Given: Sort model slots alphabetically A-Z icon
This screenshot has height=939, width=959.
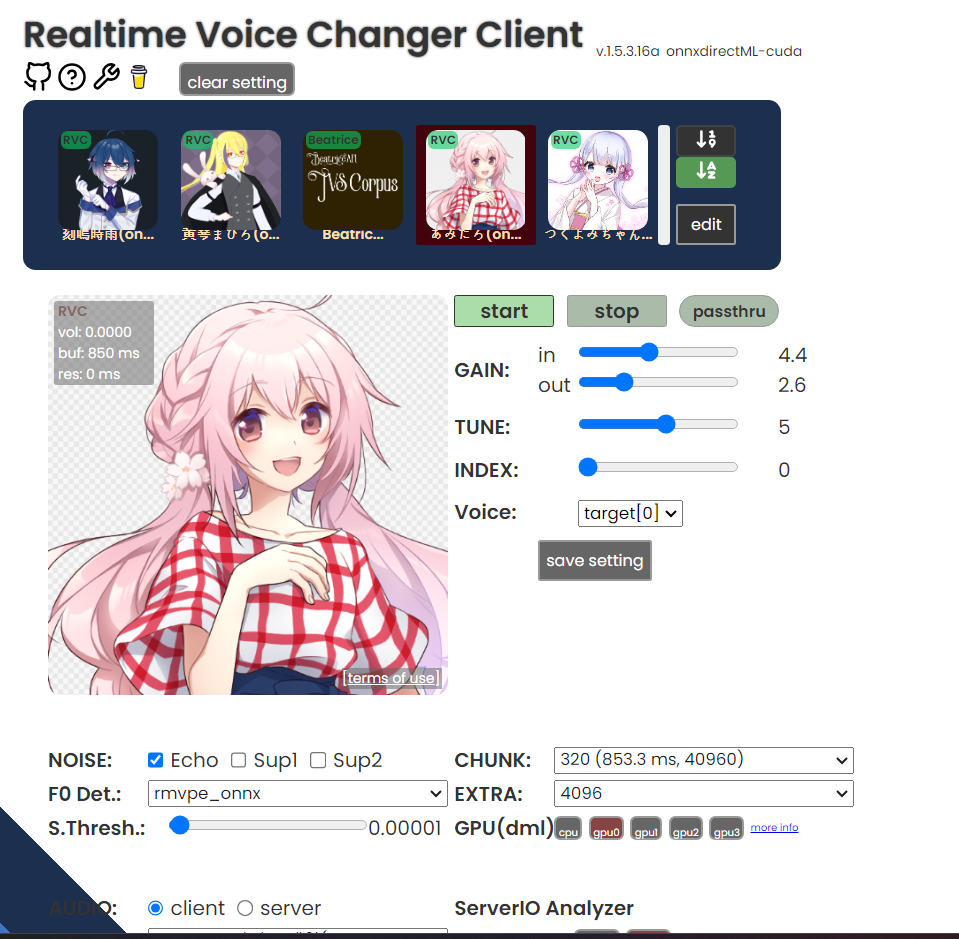Looking at the screenshot, I should (706, 172).
